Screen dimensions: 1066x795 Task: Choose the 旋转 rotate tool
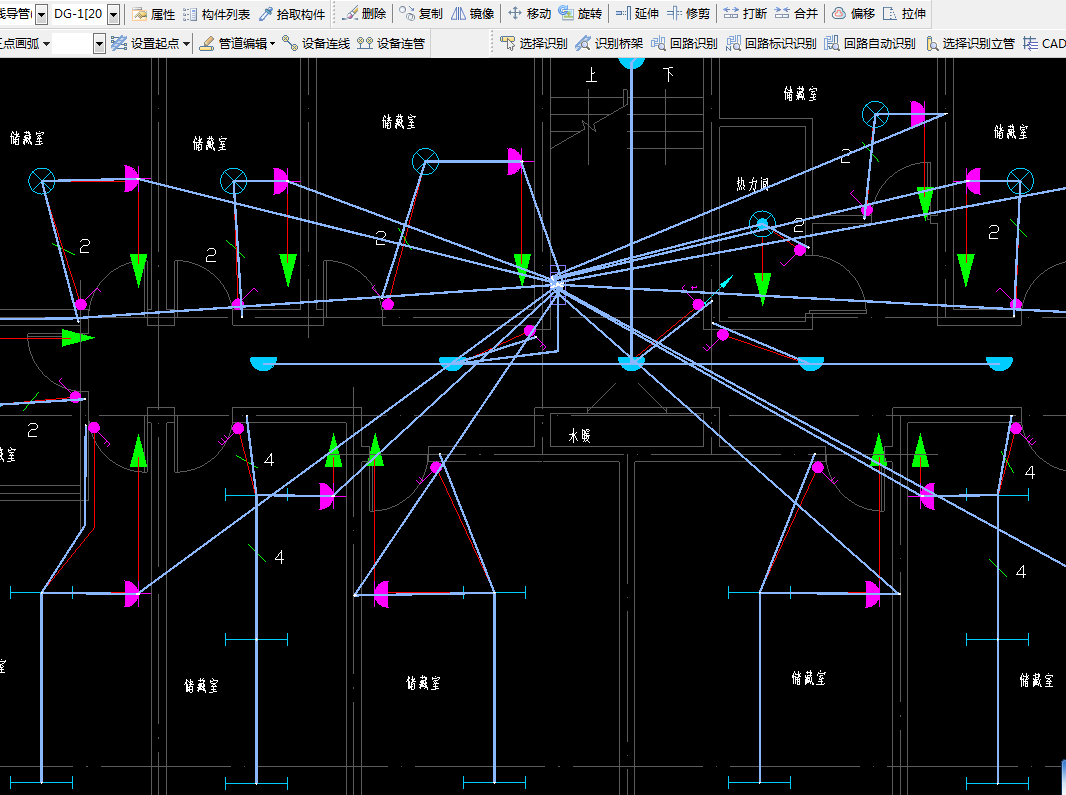580,14
